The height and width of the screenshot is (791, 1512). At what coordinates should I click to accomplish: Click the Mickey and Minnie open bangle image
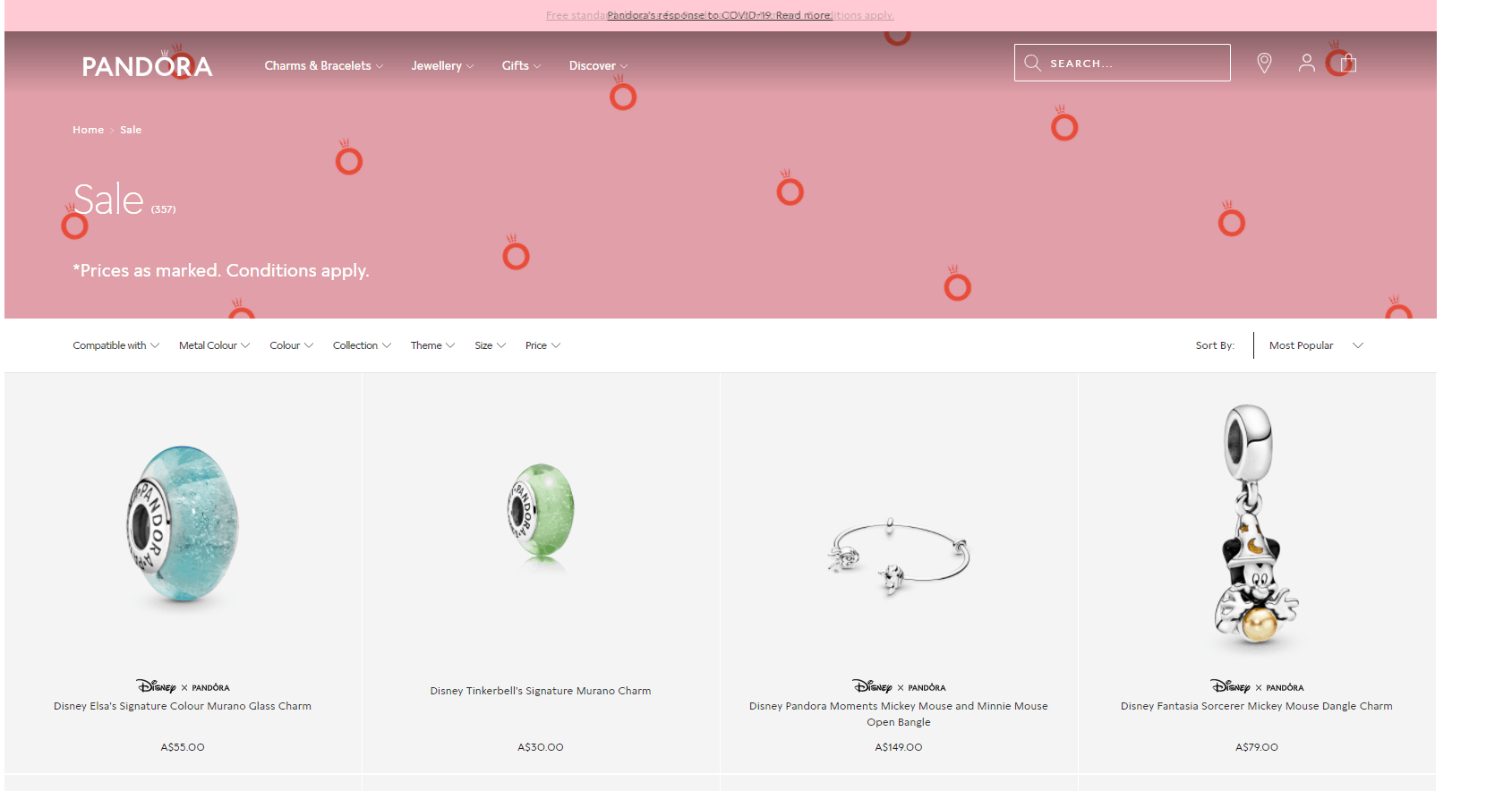click(x=899, y=556)
